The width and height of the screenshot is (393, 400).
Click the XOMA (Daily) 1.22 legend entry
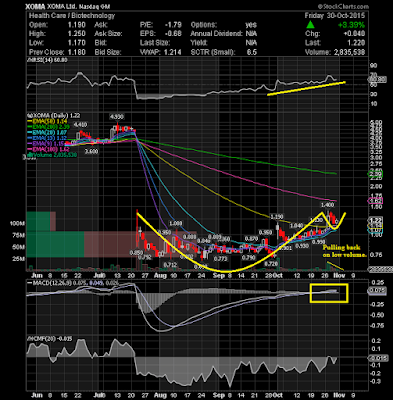coord(54,116)
